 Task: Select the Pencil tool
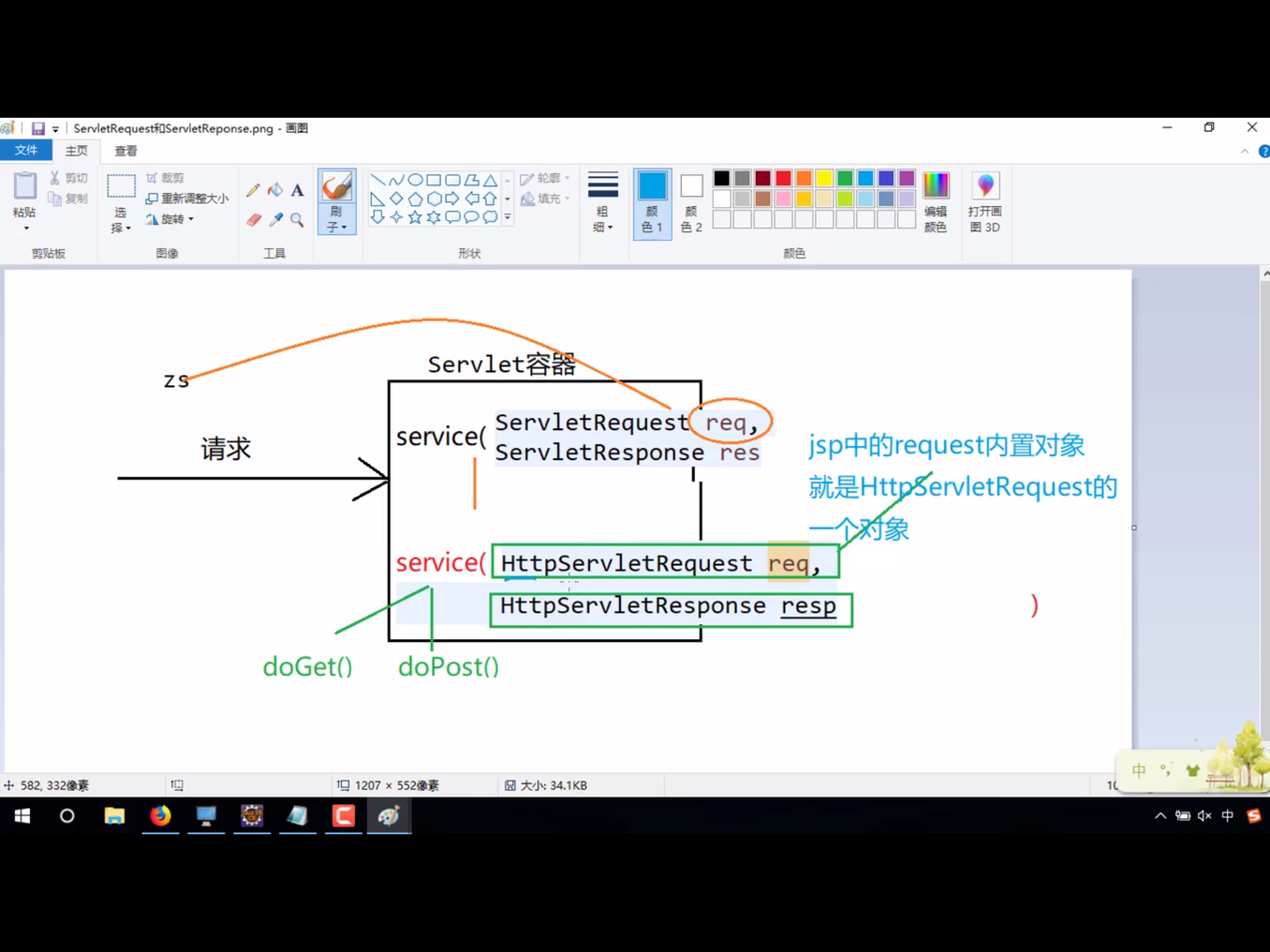click(x=252, y=190)
